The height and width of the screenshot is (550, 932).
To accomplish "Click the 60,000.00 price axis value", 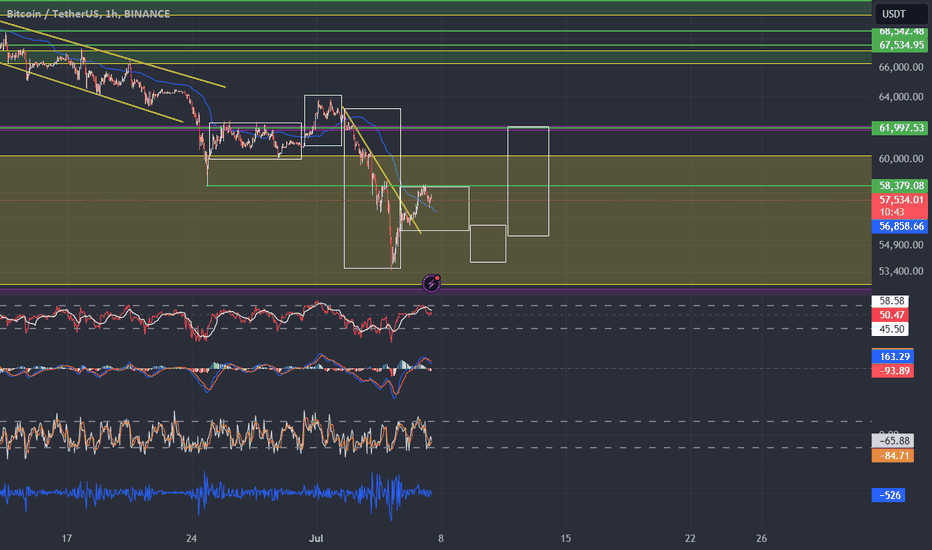I will (x=901, y=159).
